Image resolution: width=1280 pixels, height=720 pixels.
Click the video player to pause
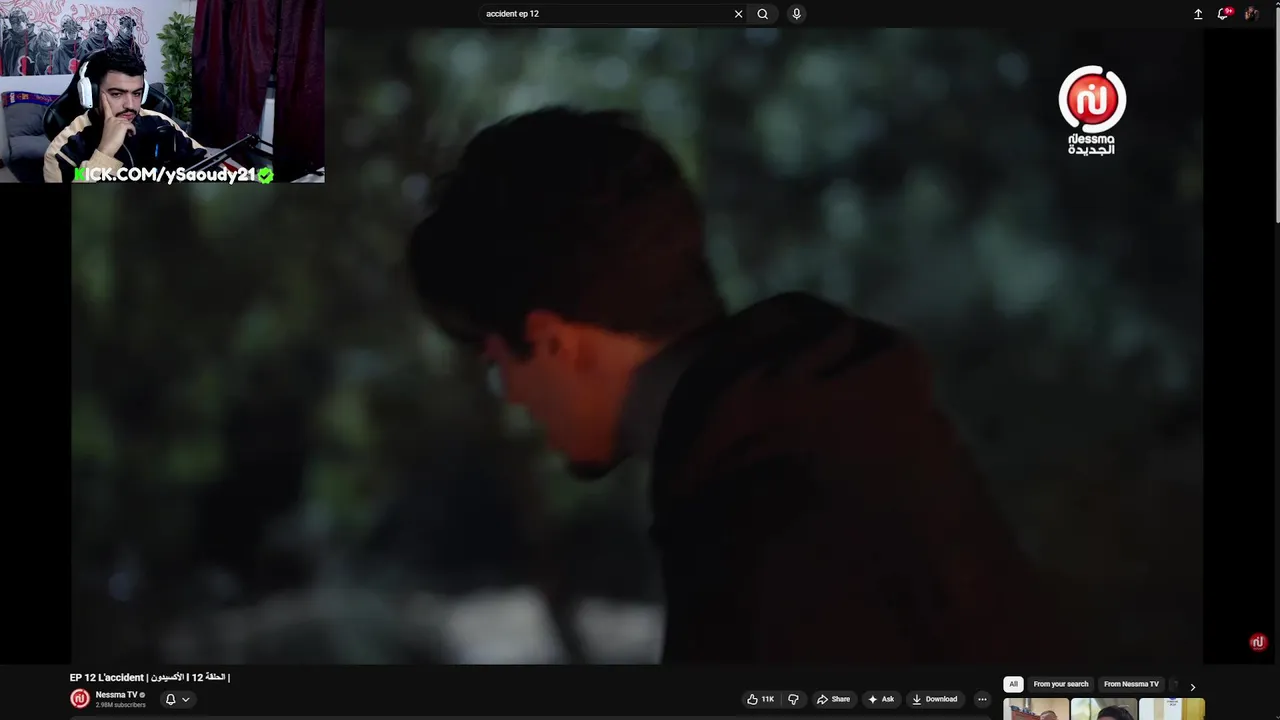(x=636, y=345)
